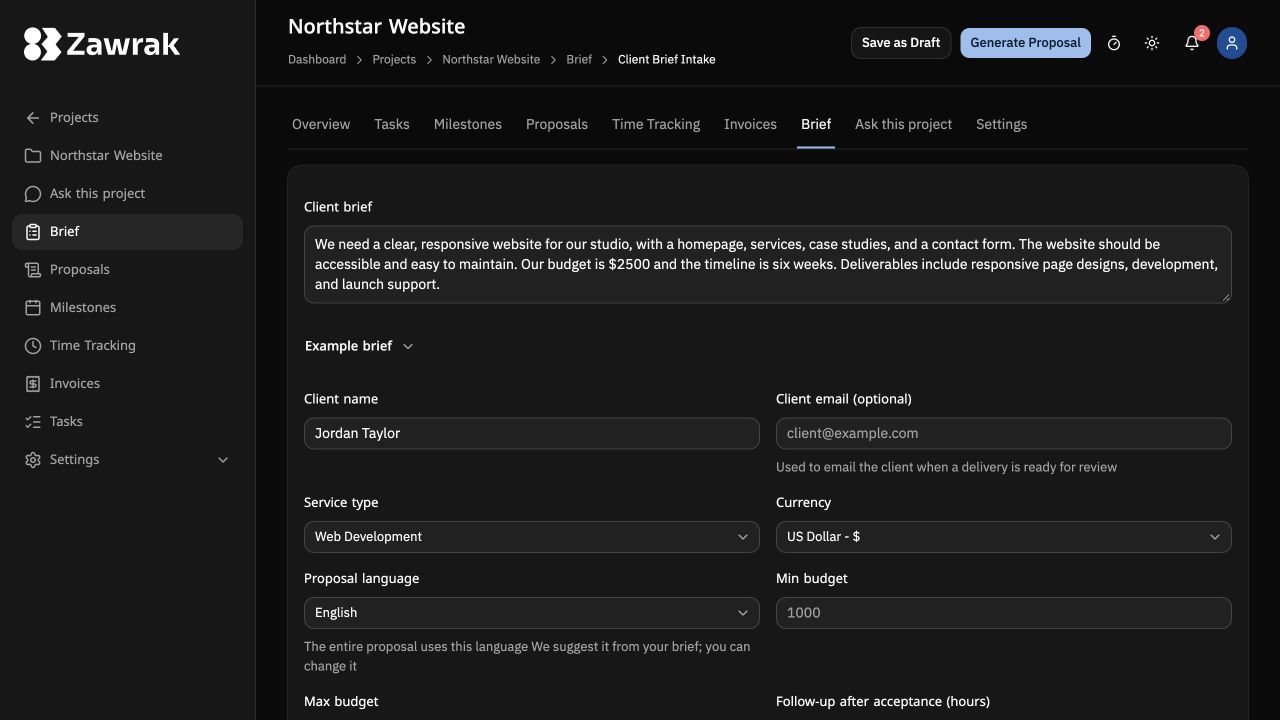The height and width of the screenshot is (720, 1280).
Task: Switch to the Proposals tab
Action: [x=557, y=125]
